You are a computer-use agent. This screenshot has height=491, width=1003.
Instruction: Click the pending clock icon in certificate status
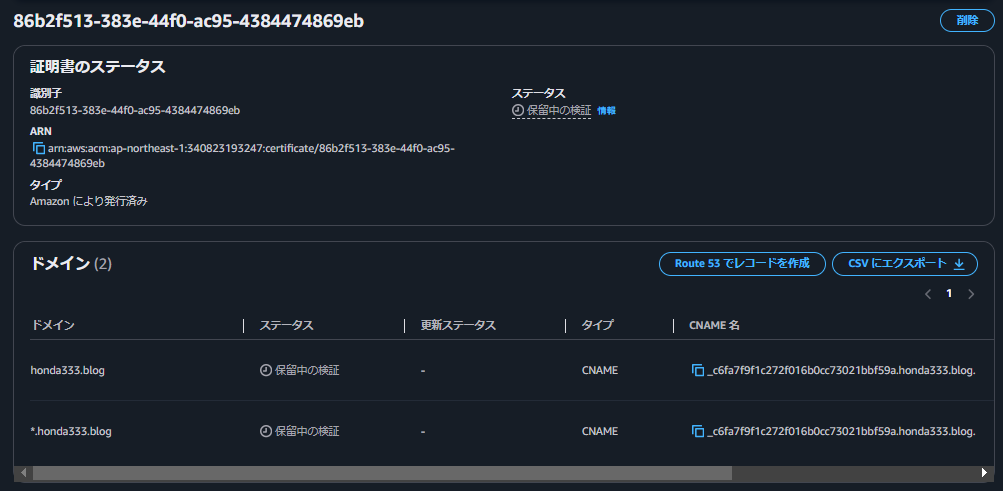517,111
